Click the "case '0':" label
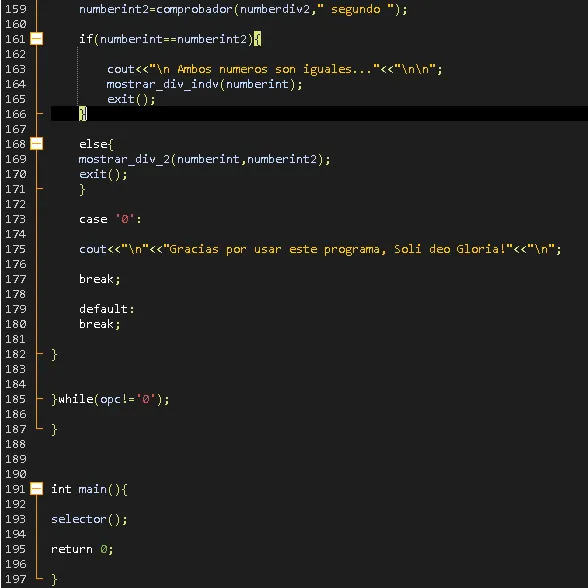The image size is (588, 588). click(x=110, y=219)
